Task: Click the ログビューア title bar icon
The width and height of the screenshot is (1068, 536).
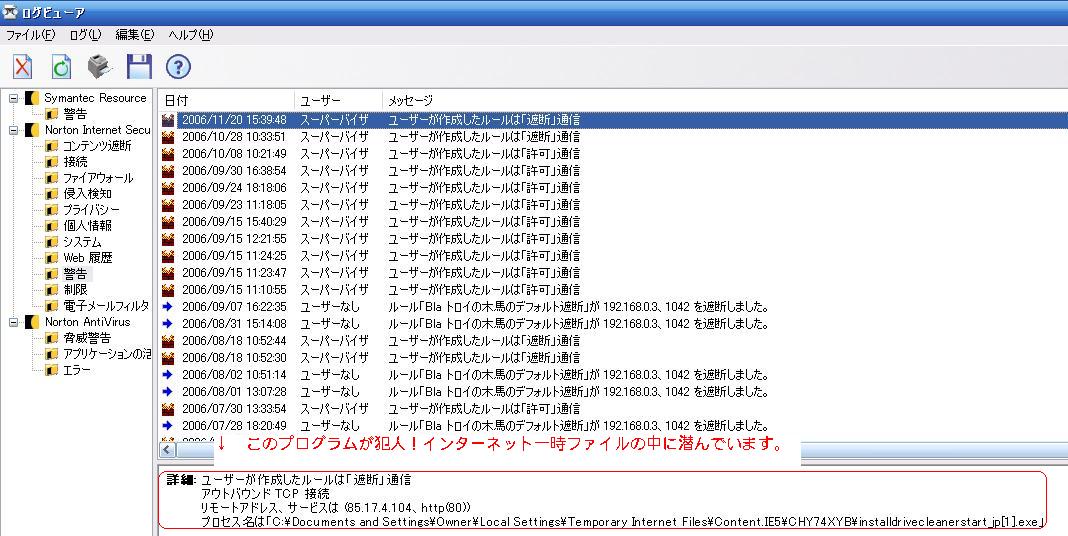Action: click(x=10, y=12)
